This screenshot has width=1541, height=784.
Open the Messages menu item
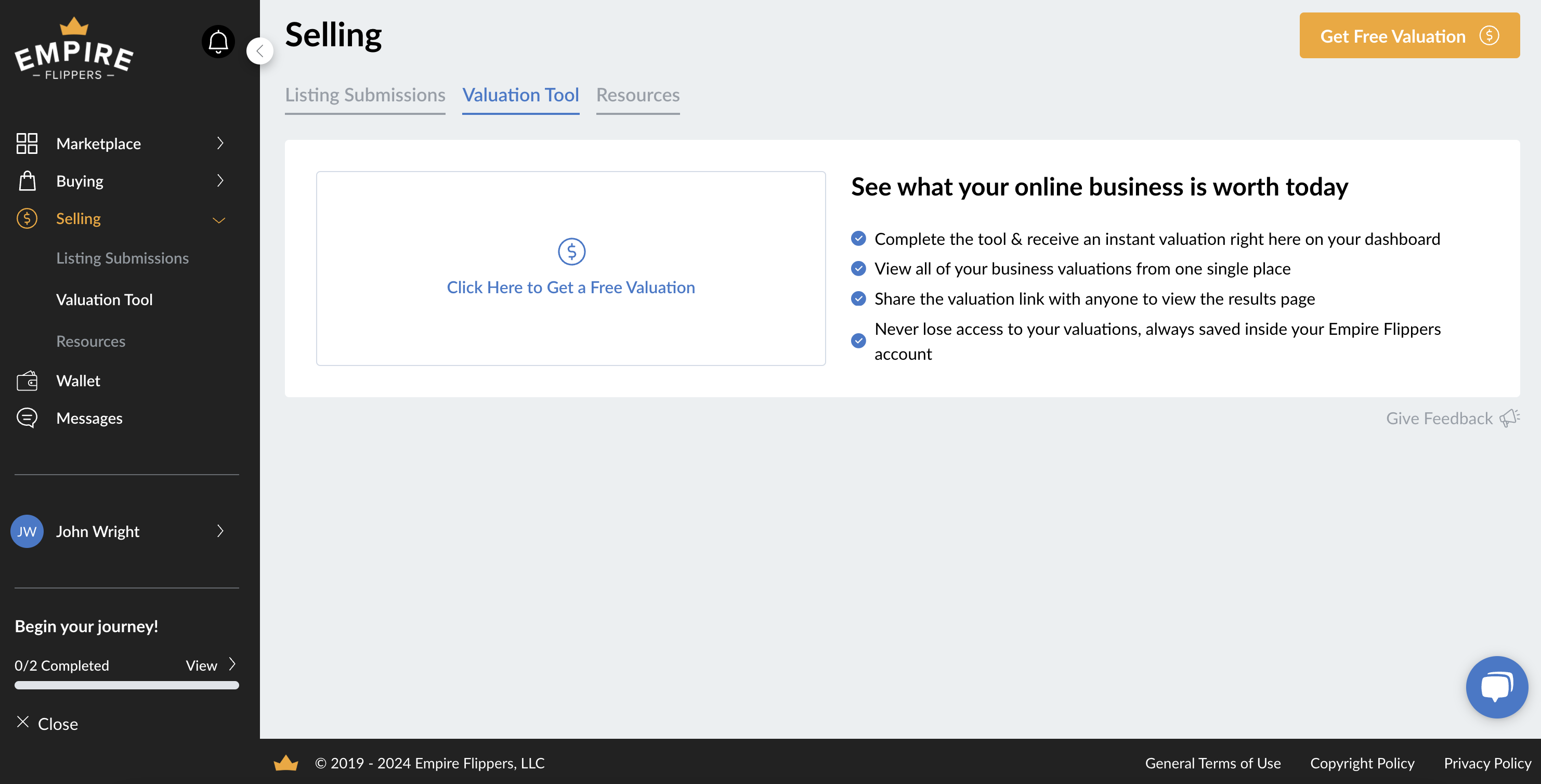(89, 419)
